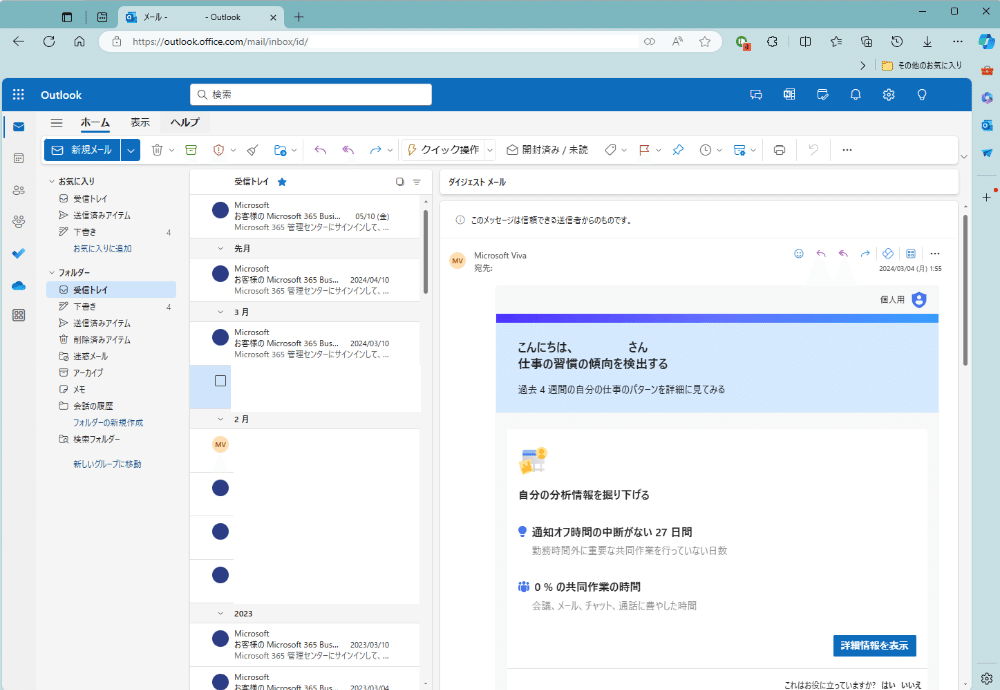Click the Snooze clock icon

click(705, 150)
